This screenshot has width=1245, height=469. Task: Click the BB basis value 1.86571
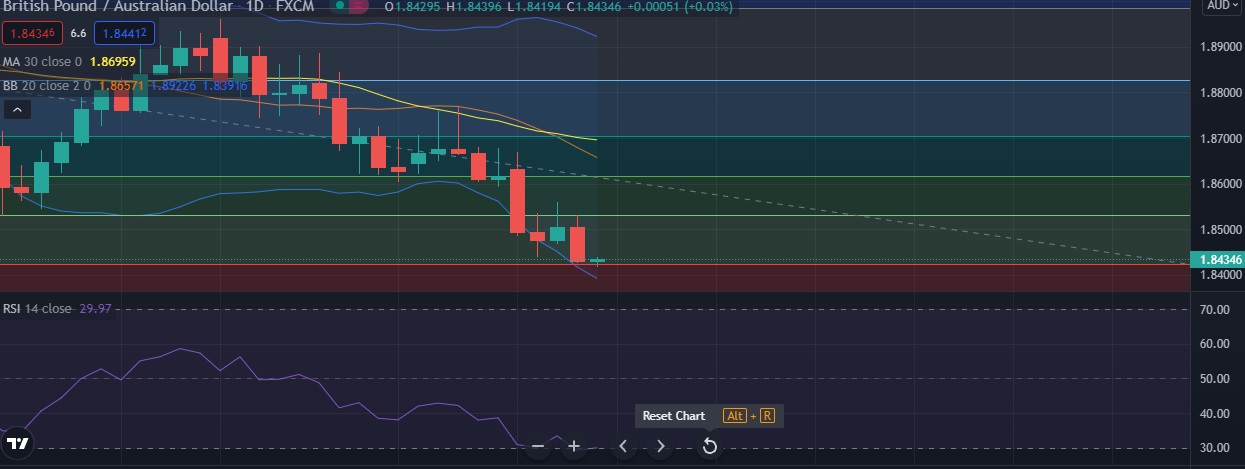pos(123,86)
